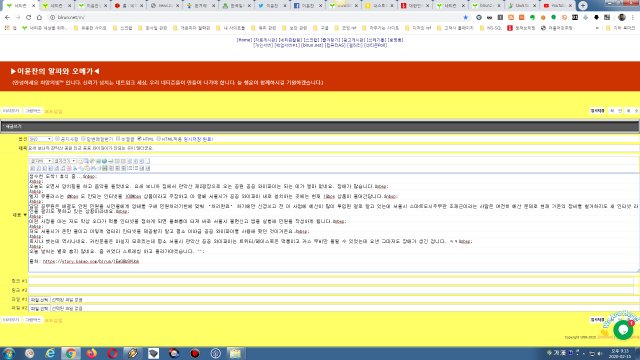Click the browser back arrow

click(x=7, y=17)
